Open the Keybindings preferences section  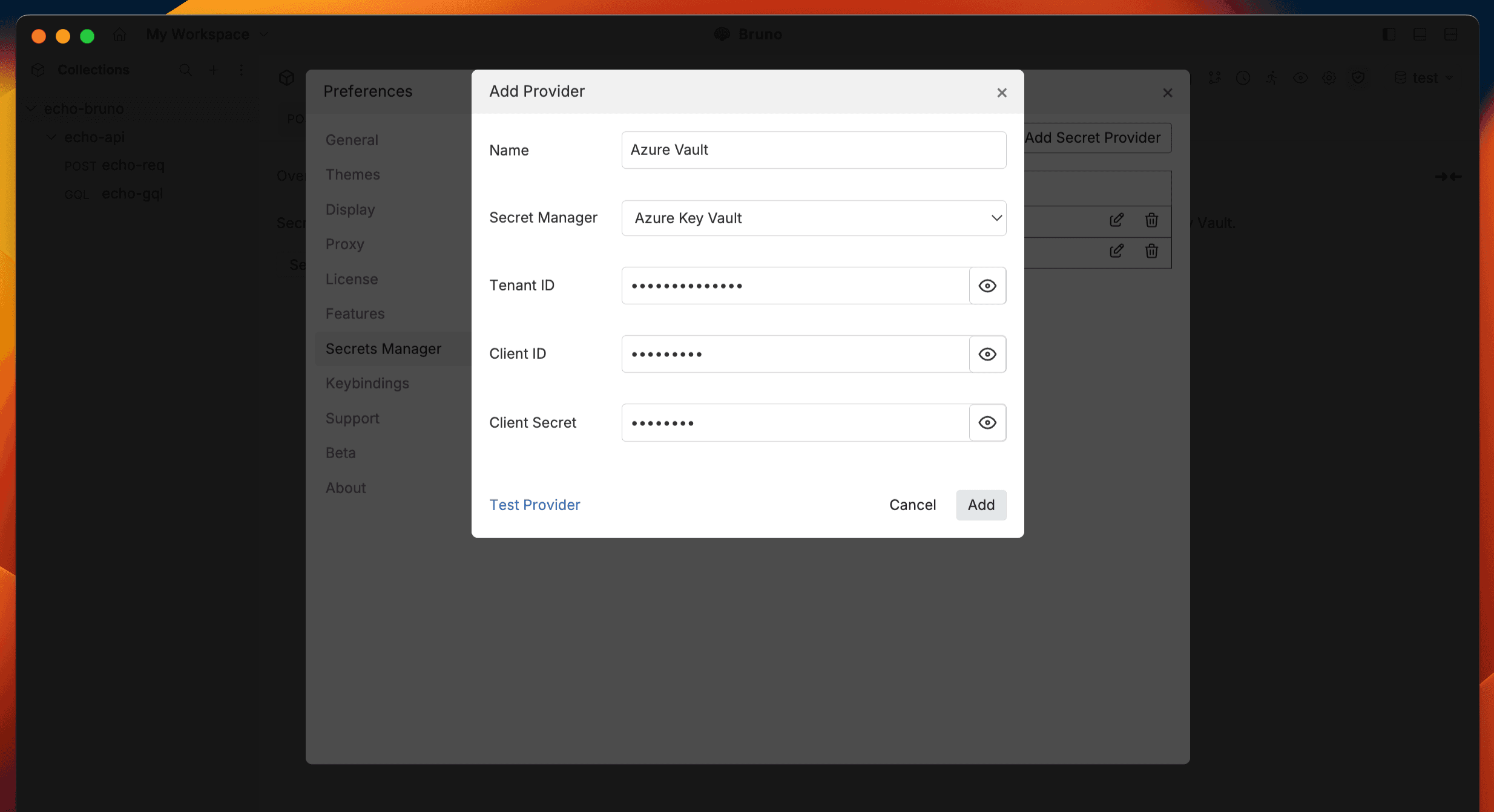(367, 383)
